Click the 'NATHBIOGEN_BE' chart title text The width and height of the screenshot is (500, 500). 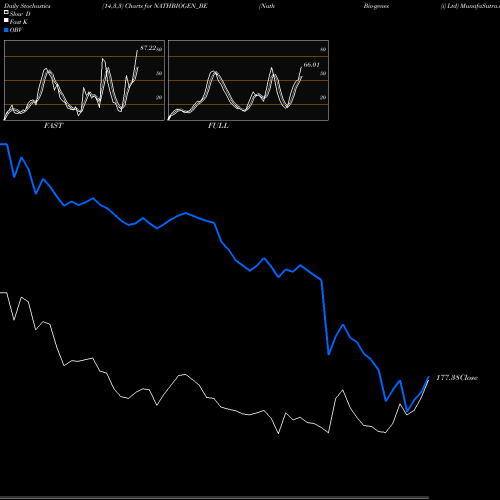[181, 6]
